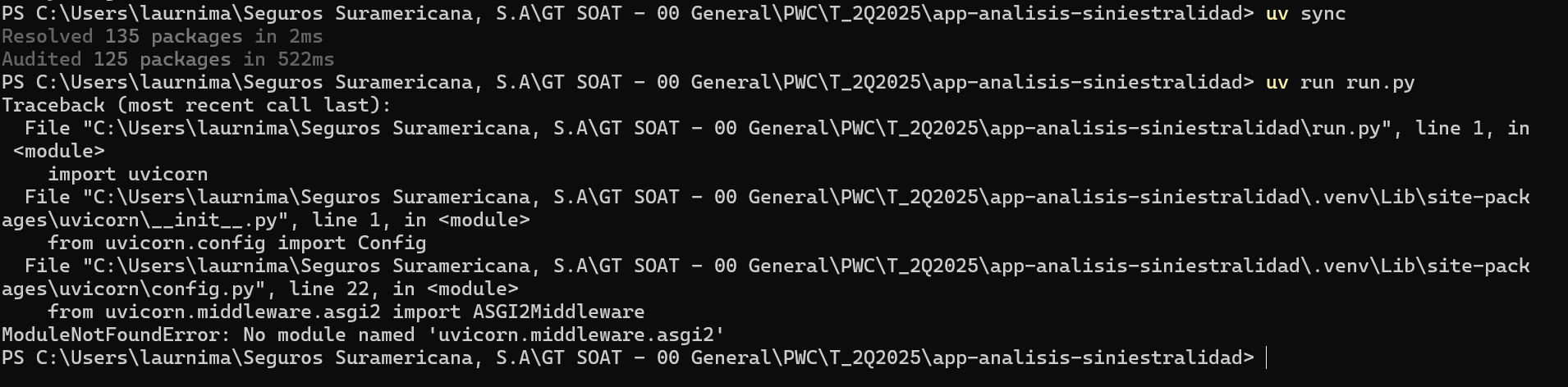Place cursor at the empty last prompt
The width and height of the screenshot is (1568, 387).
(x=1268, y=357)
